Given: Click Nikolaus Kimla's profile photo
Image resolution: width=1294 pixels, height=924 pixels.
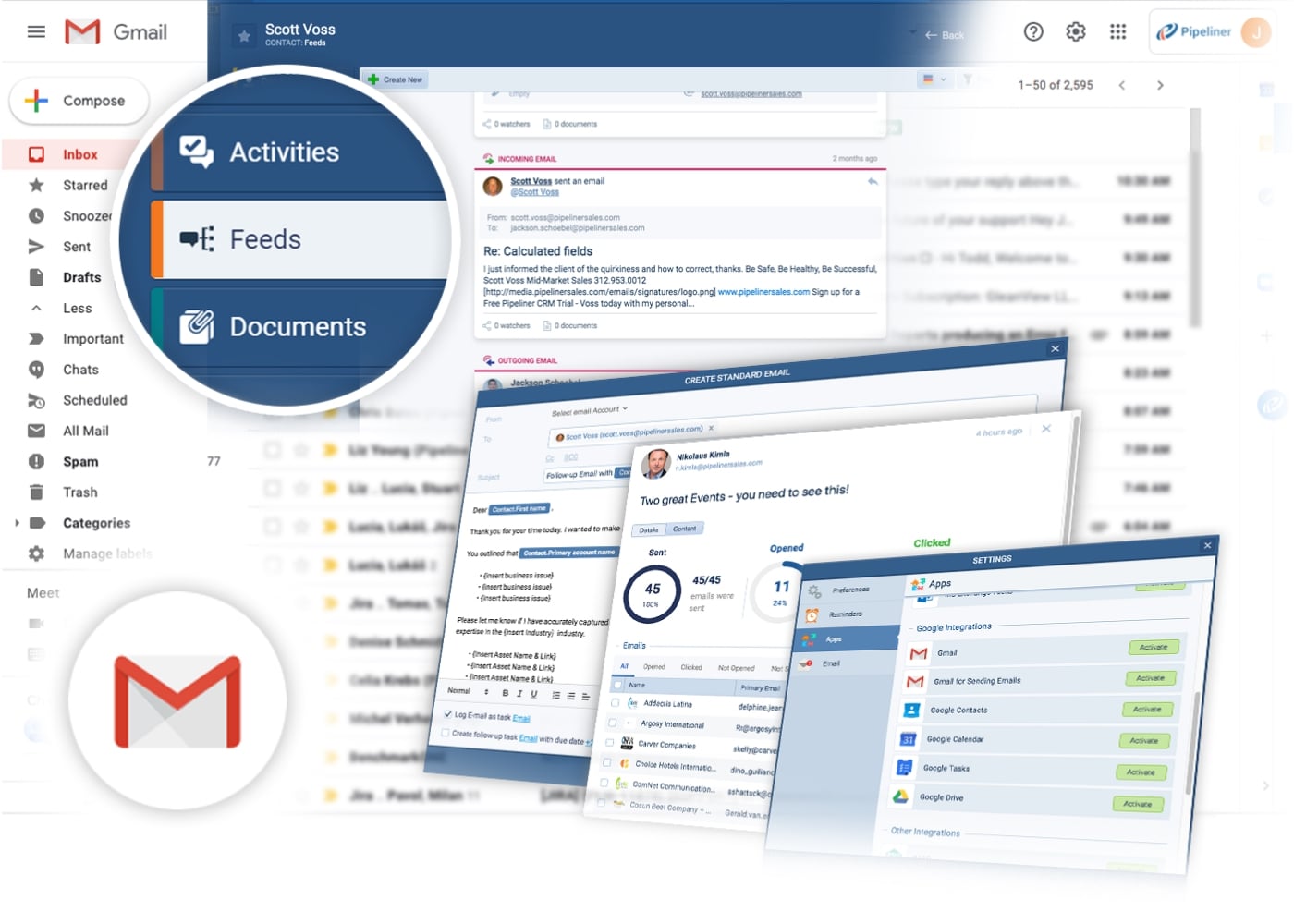Looking at the screenshot, I should 658,464.
